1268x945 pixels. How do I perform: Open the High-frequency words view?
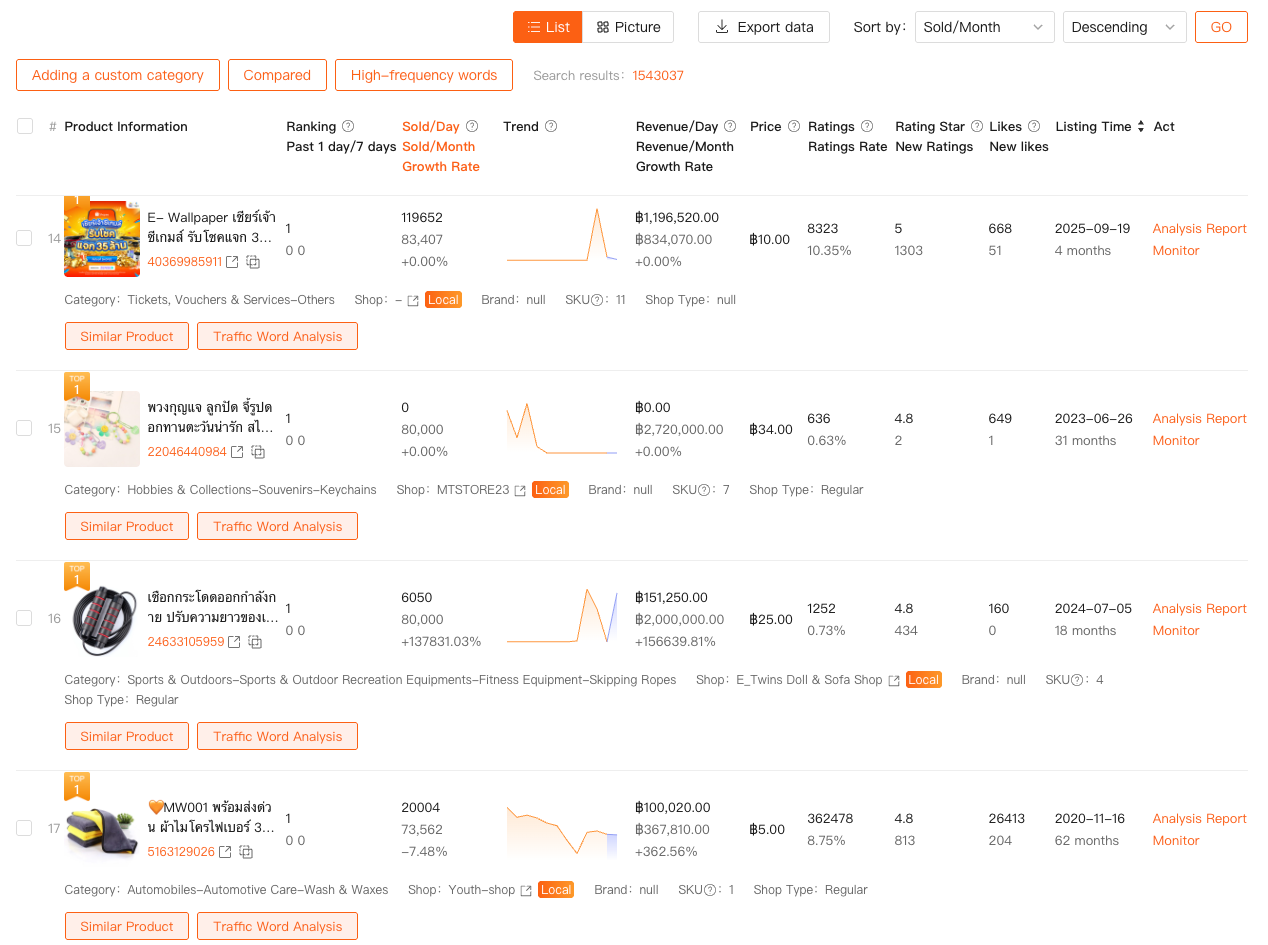(x=424, y=75)
